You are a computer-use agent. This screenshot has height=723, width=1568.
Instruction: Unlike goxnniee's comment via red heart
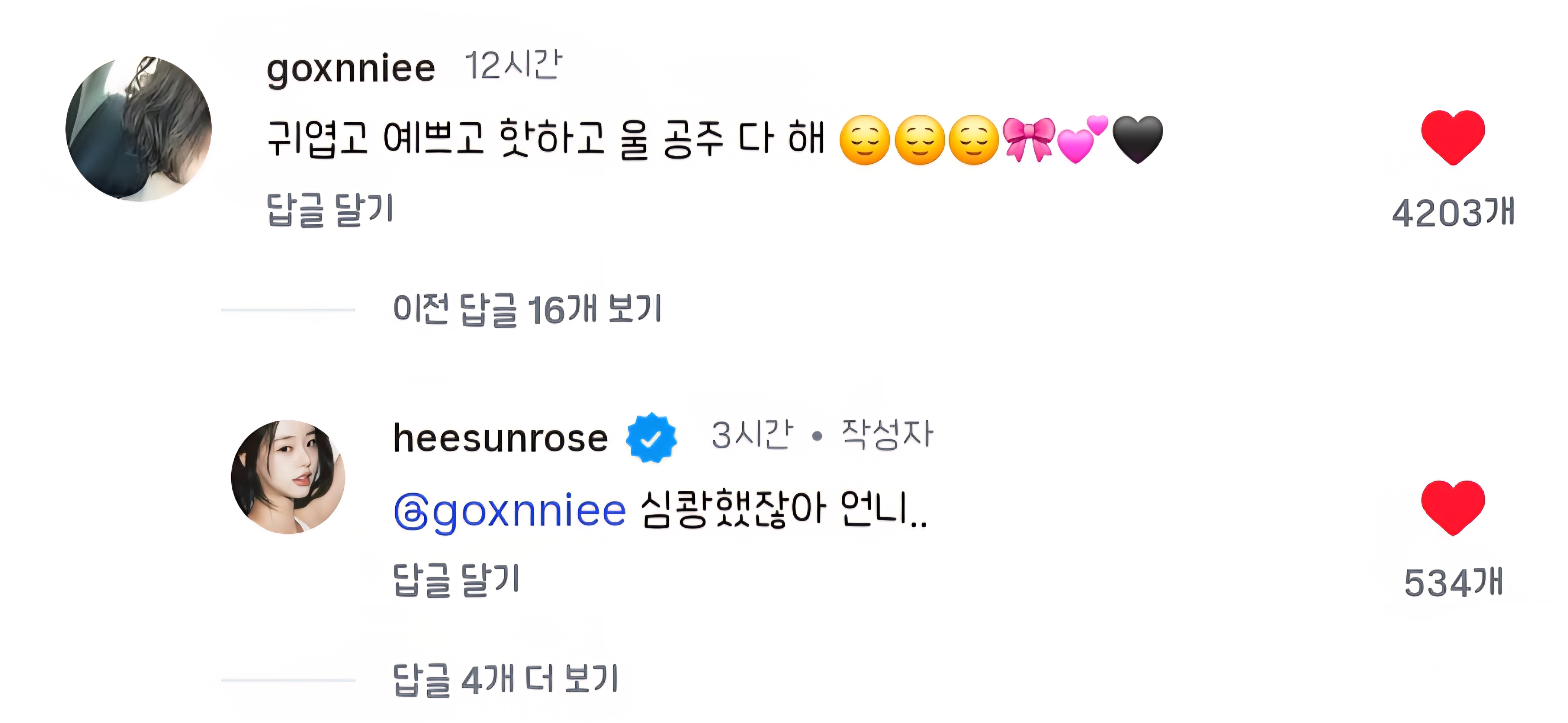click(x=1453, y=138)
